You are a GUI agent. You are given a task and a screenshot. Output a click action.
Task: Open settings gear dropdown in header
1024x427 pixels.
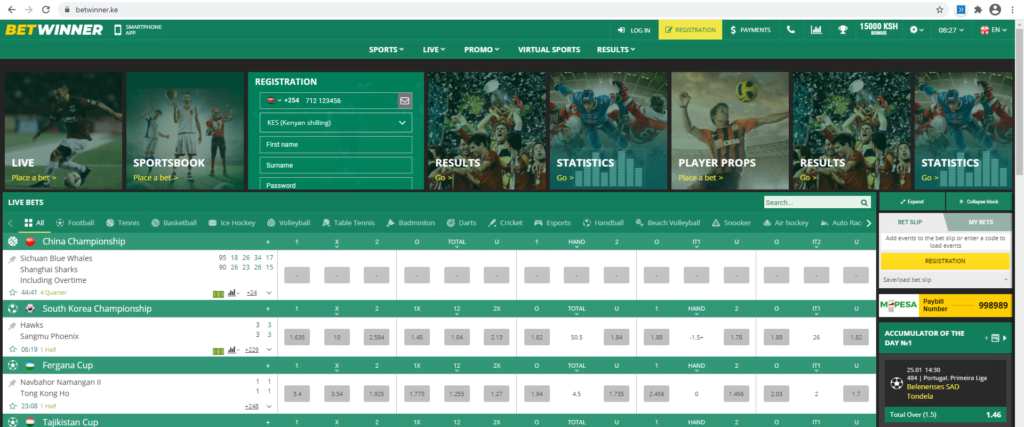point(917,29)
